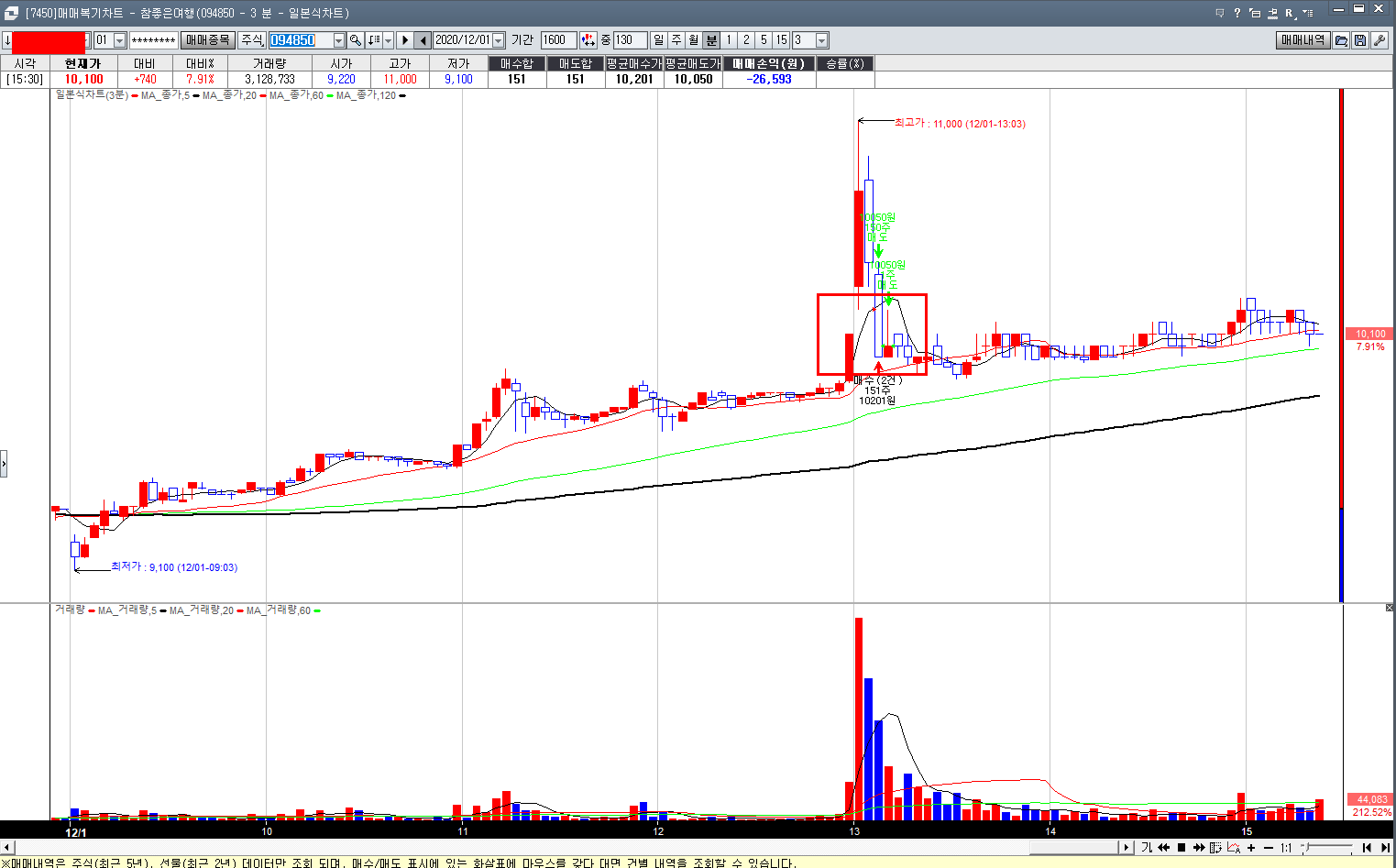Click the 기간 value field 1600
Image resolution: width=1396 pixels, height=868 pixels.
(x=558, y=40)
